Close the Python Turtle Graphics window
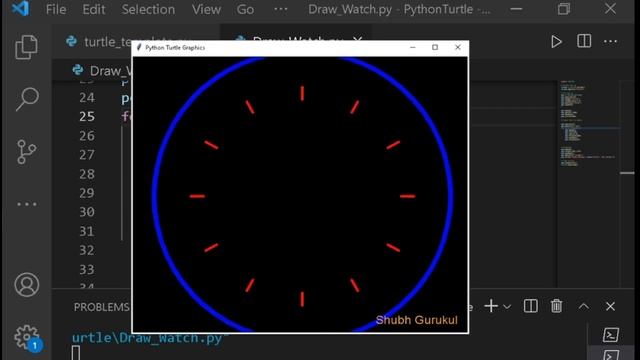This screenshot has width=640, height=360. pyautogui.click(x=458, y=47)
